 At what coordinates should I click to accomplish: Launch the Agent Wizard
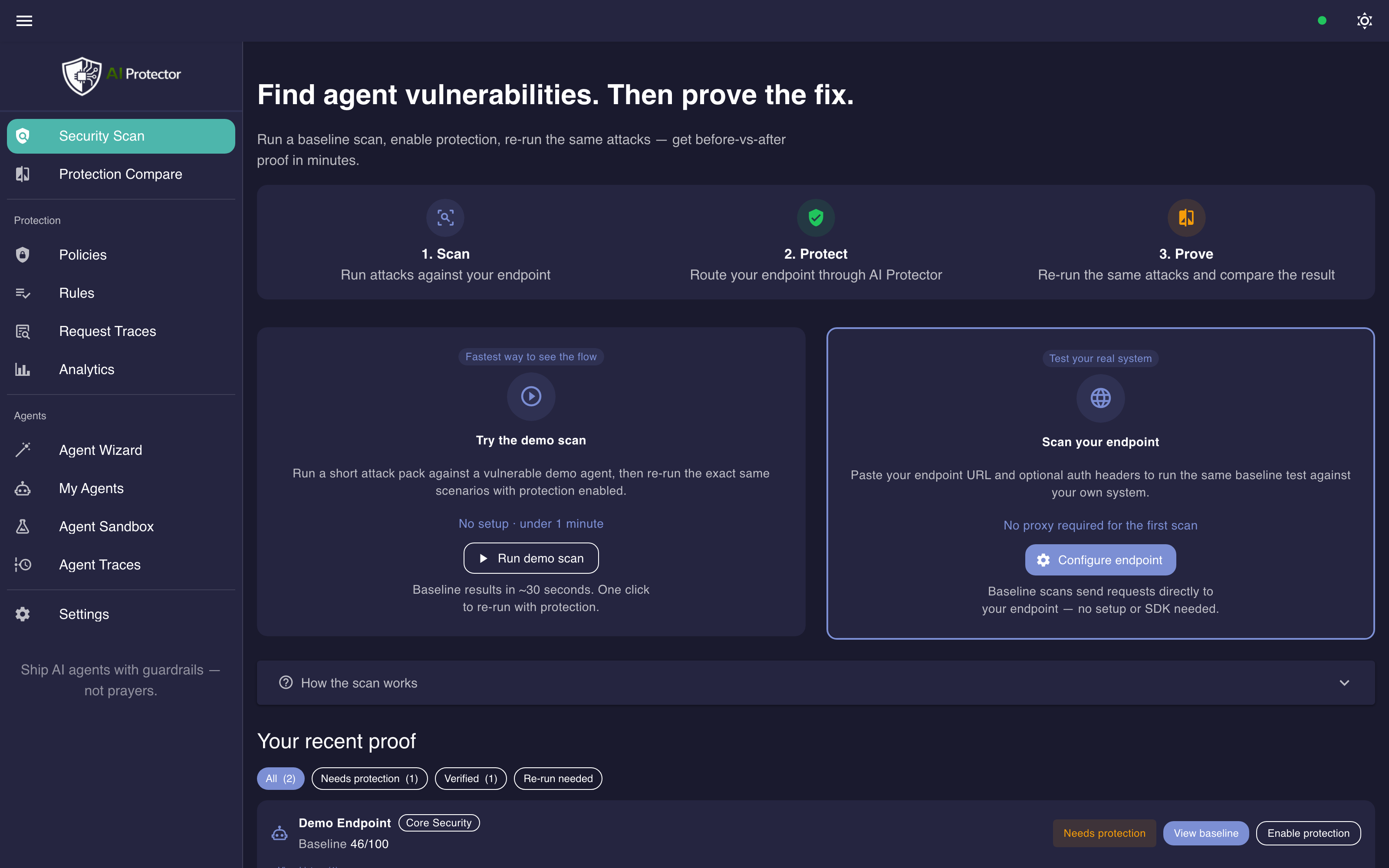(121, 450)
